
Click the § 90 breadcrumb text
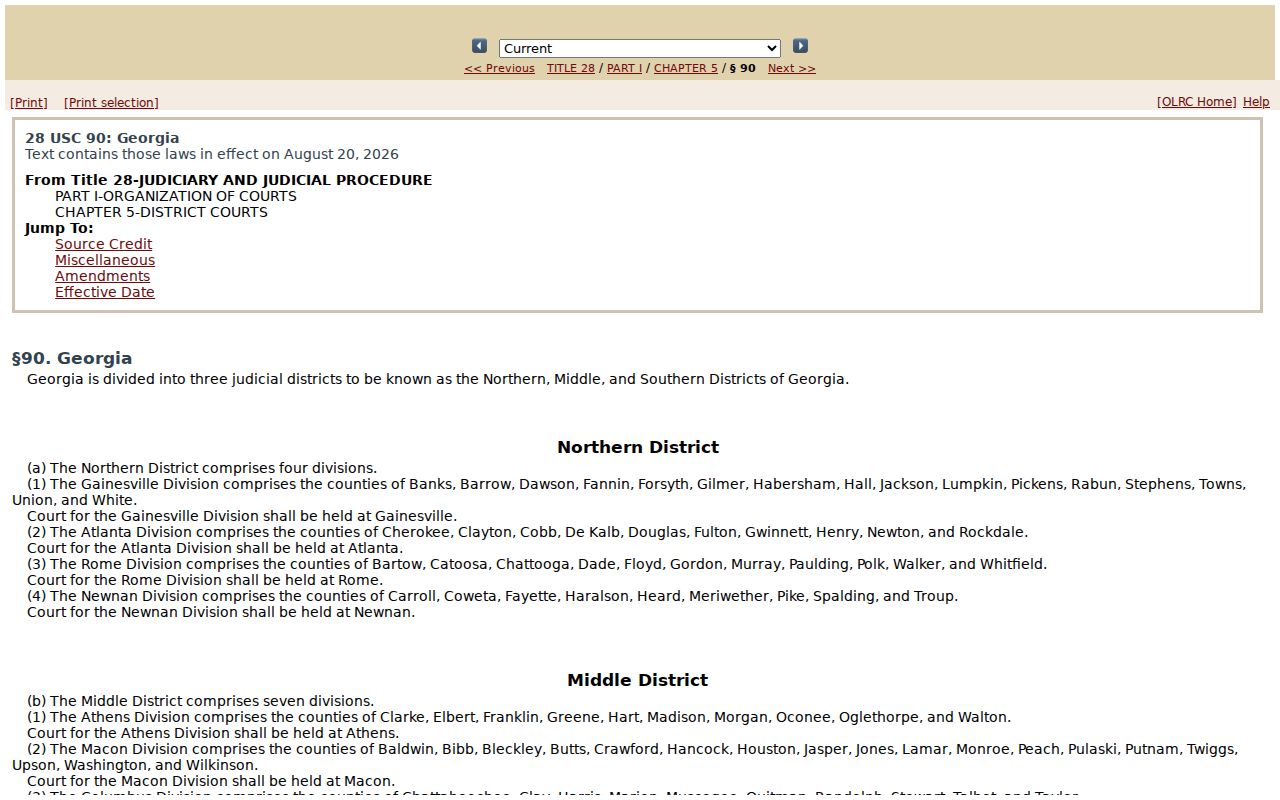742,68
